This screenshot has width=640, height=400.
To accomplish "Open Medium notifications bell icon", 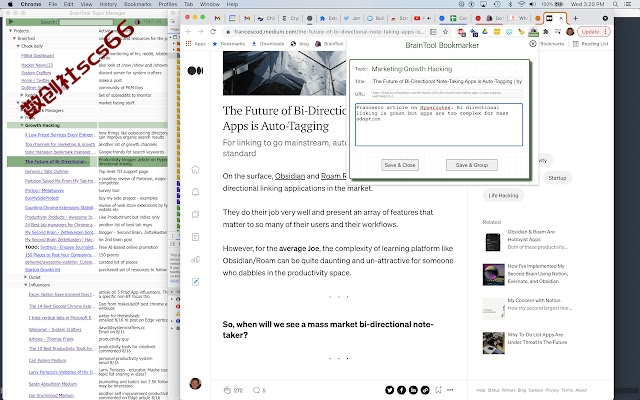I will (x=196, y=192).
